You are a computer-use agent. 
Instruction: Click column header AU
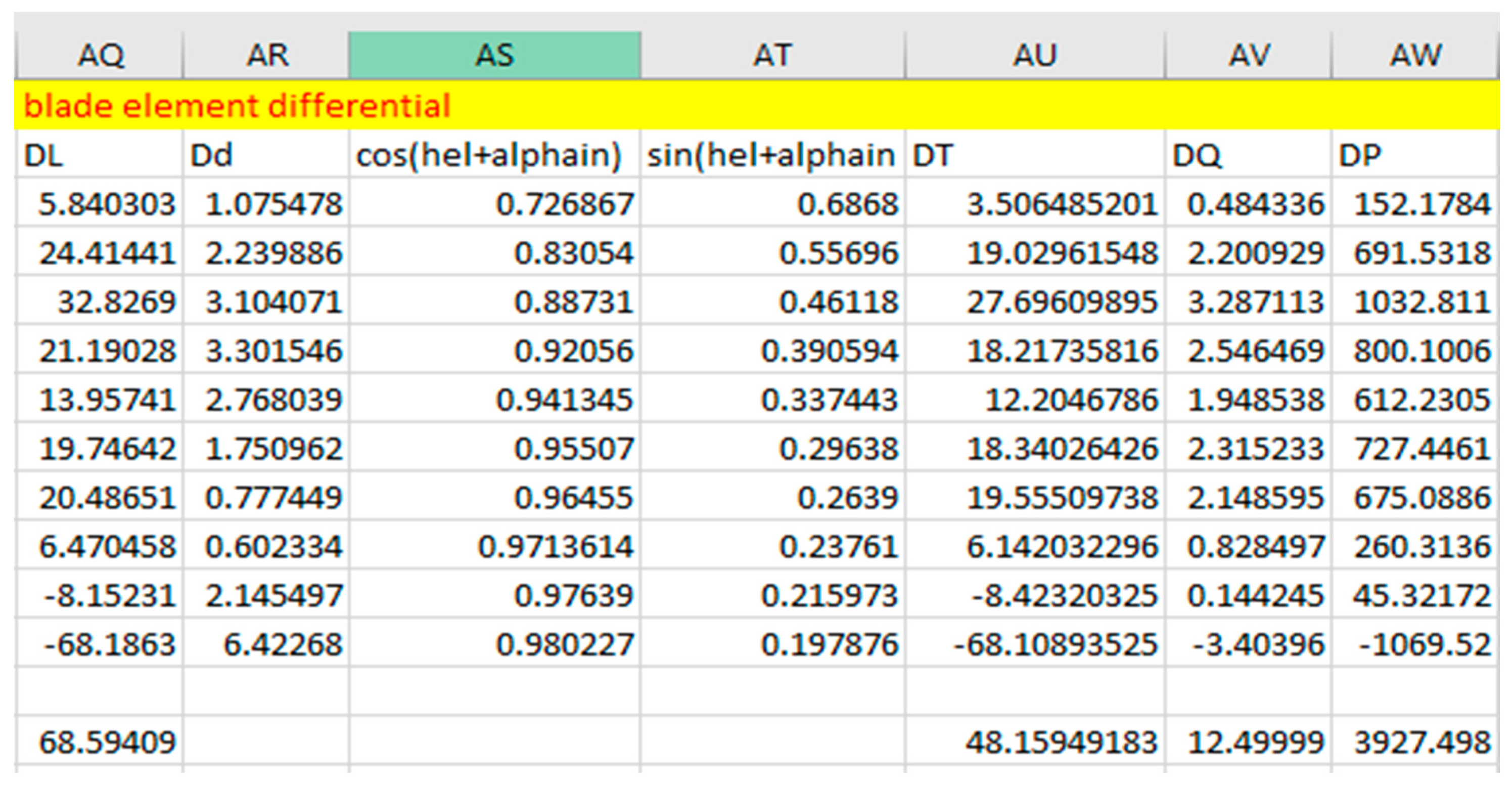[x=1035, y=55]
